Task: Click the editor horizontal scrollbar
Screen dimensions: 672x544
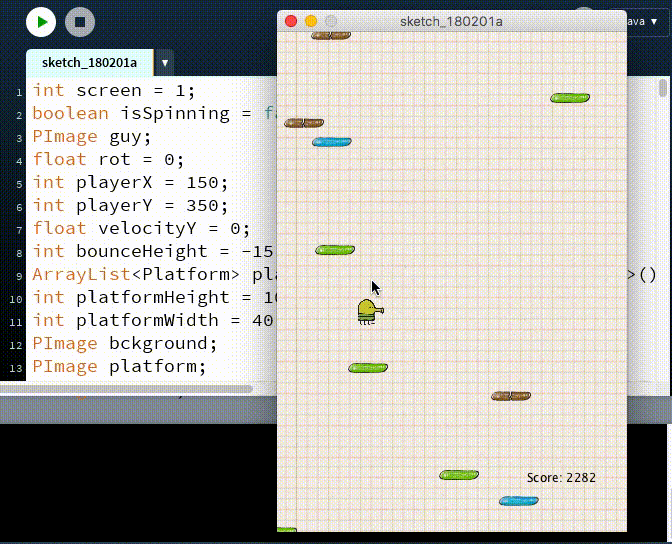Action: click(x=126, y=388)
